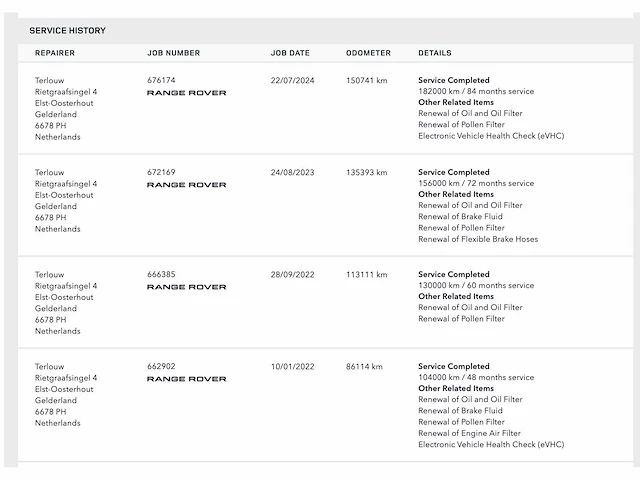Viewport: 640px width, 480px height.
Task: Click the odometer reading 113111 km
Action: tap(366, 274)
